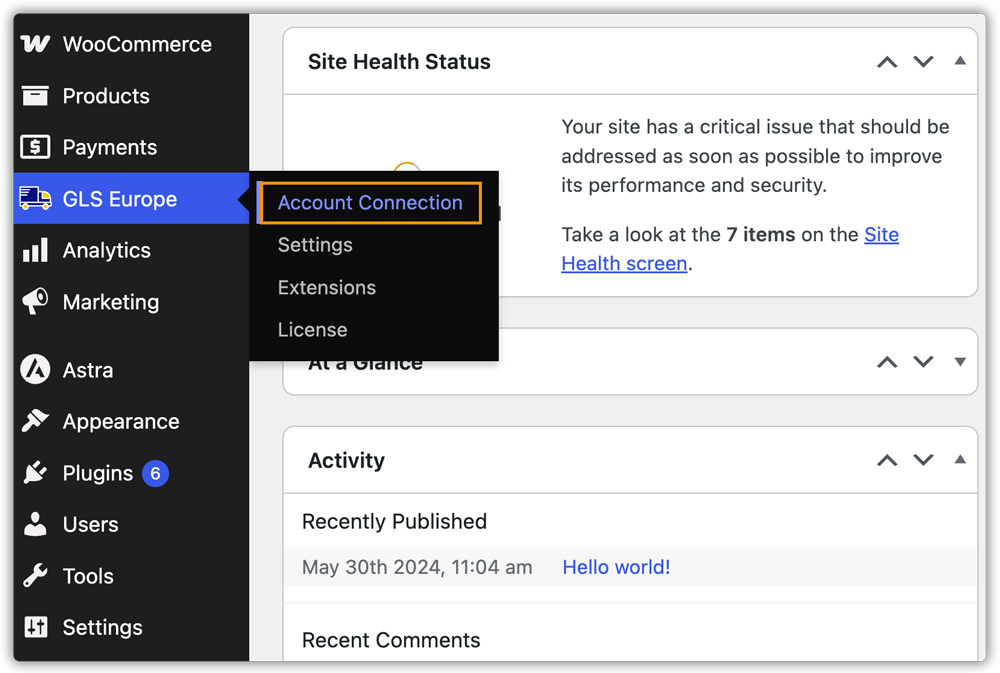Move Site Health Status widget down

[x=923, y=62]
